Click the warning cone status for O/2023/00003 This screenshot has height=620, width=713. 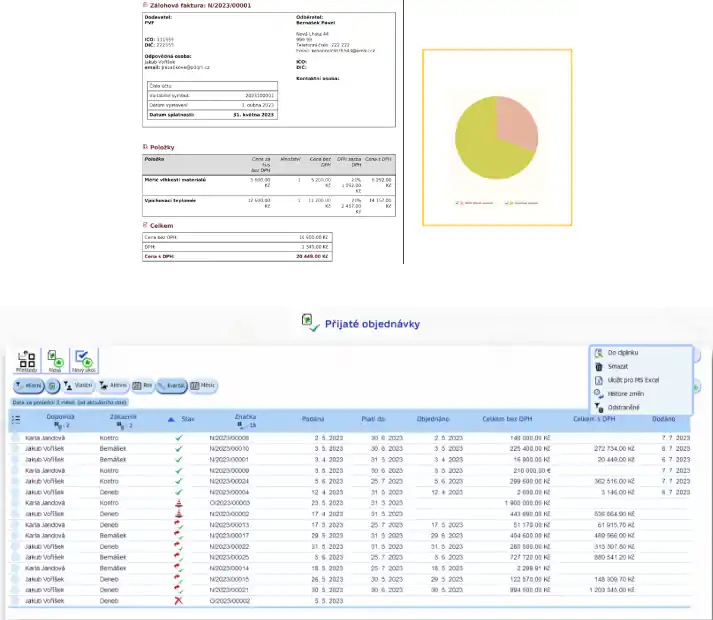point(179,503)
